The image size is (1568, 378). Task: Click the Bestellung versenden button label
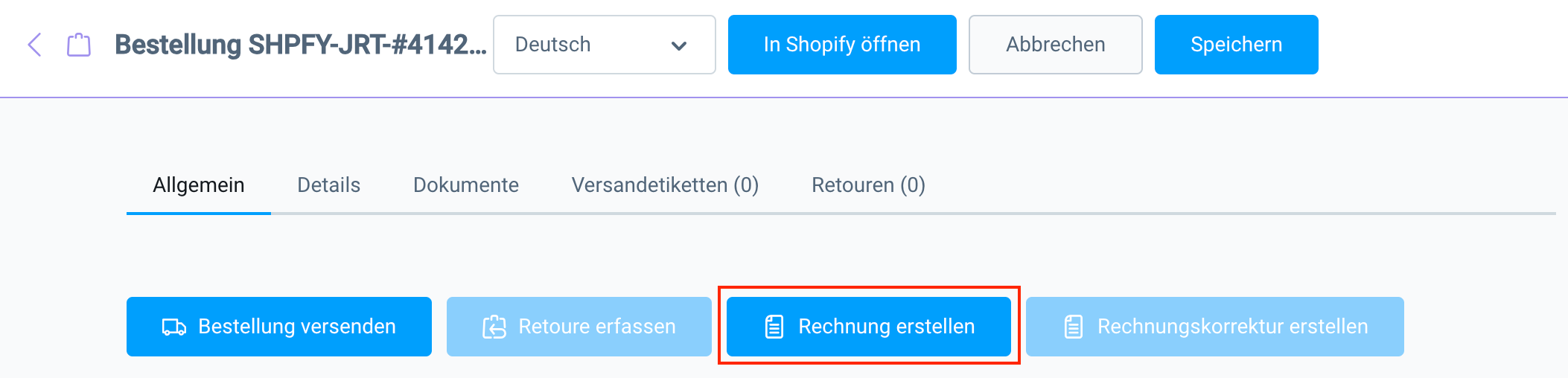pyautogui.click(x=296, y=327)
